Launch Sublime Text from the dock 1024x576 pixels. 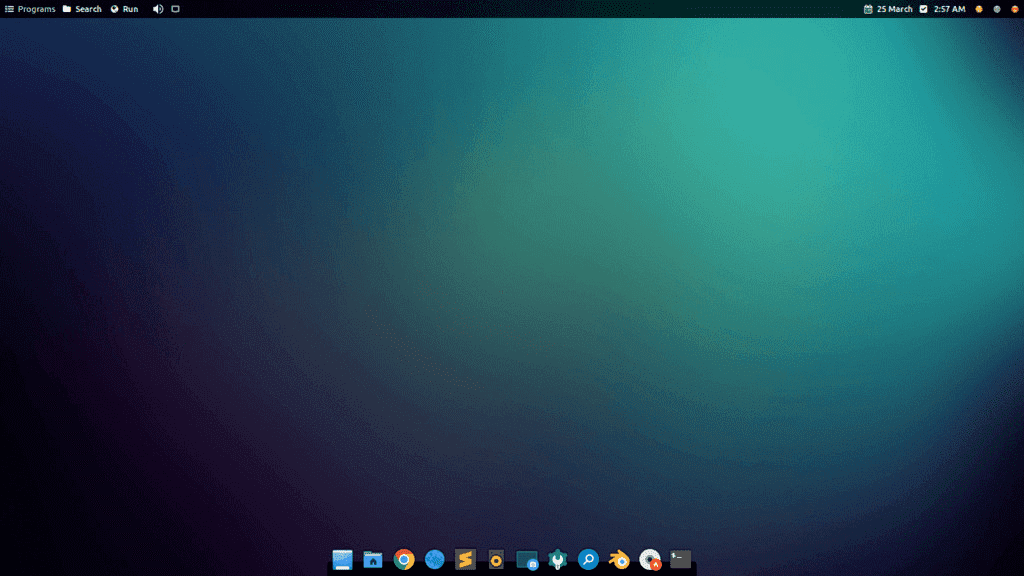click(465, 560)
